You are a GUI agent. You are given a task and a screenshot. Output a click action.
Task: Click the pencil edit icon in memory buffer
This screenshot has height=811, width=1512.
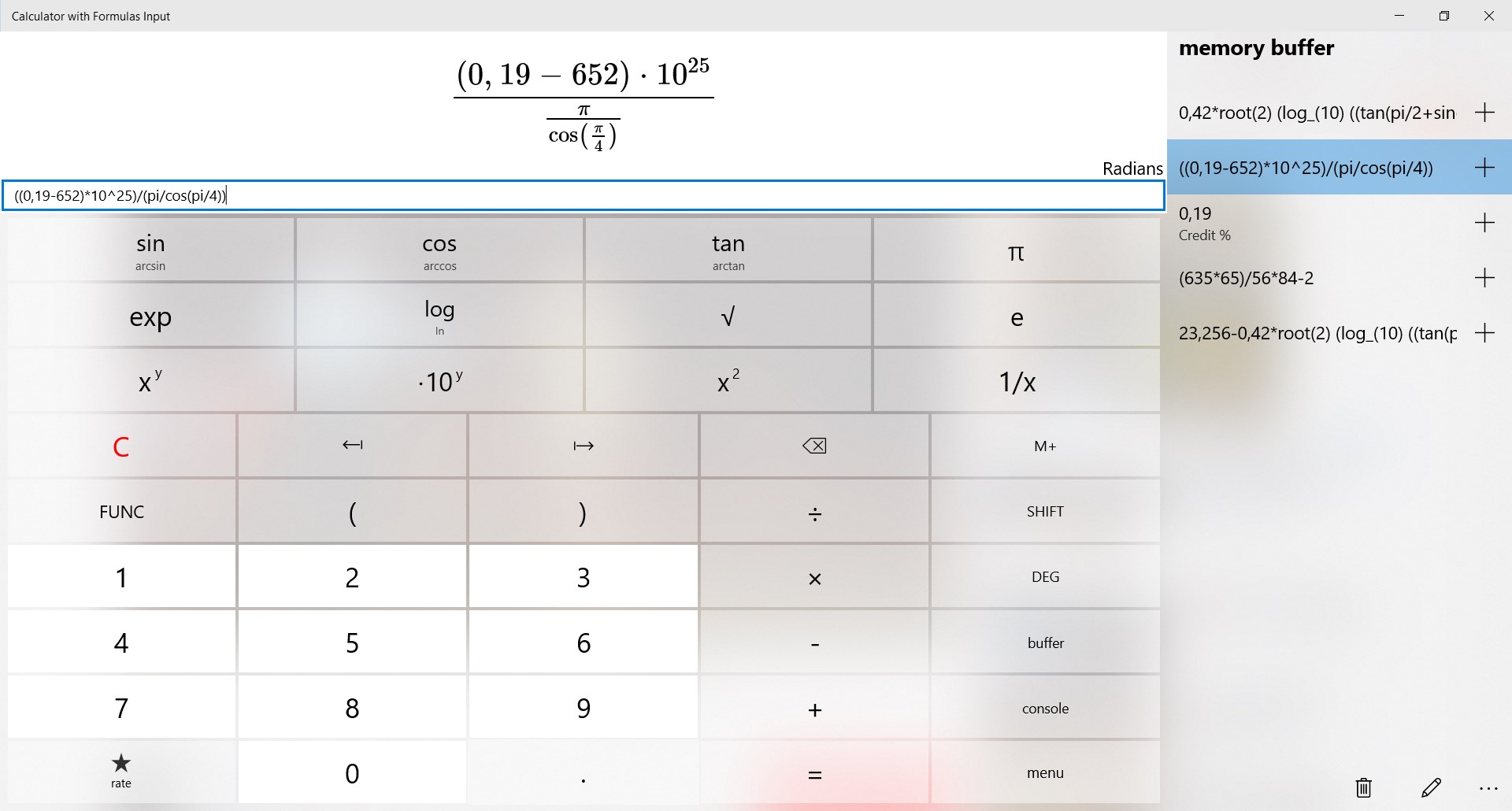(x=1431, y=787)
